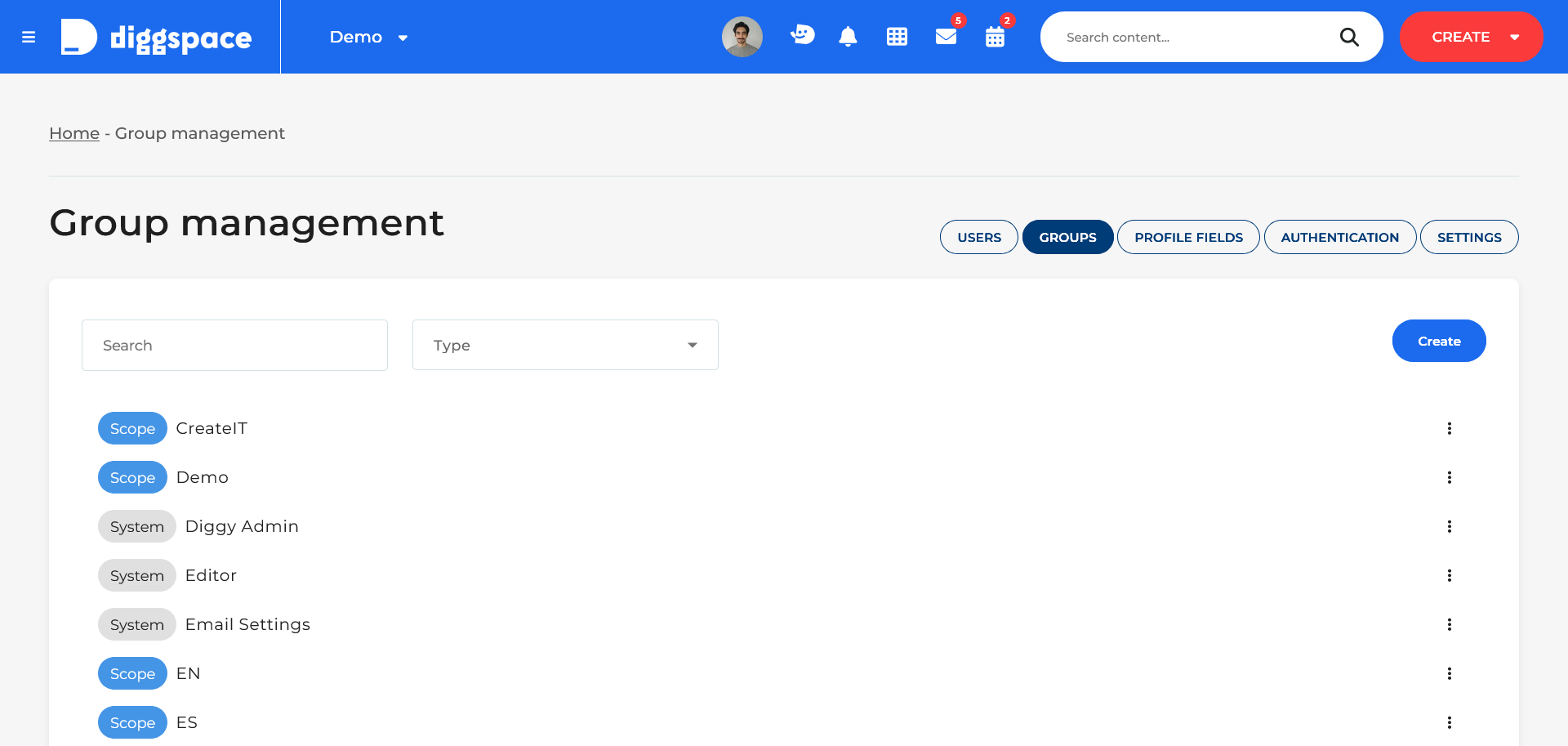Open the chatbot assistant icon
The image size is (1568, 746).
click(x=803, y=35)
